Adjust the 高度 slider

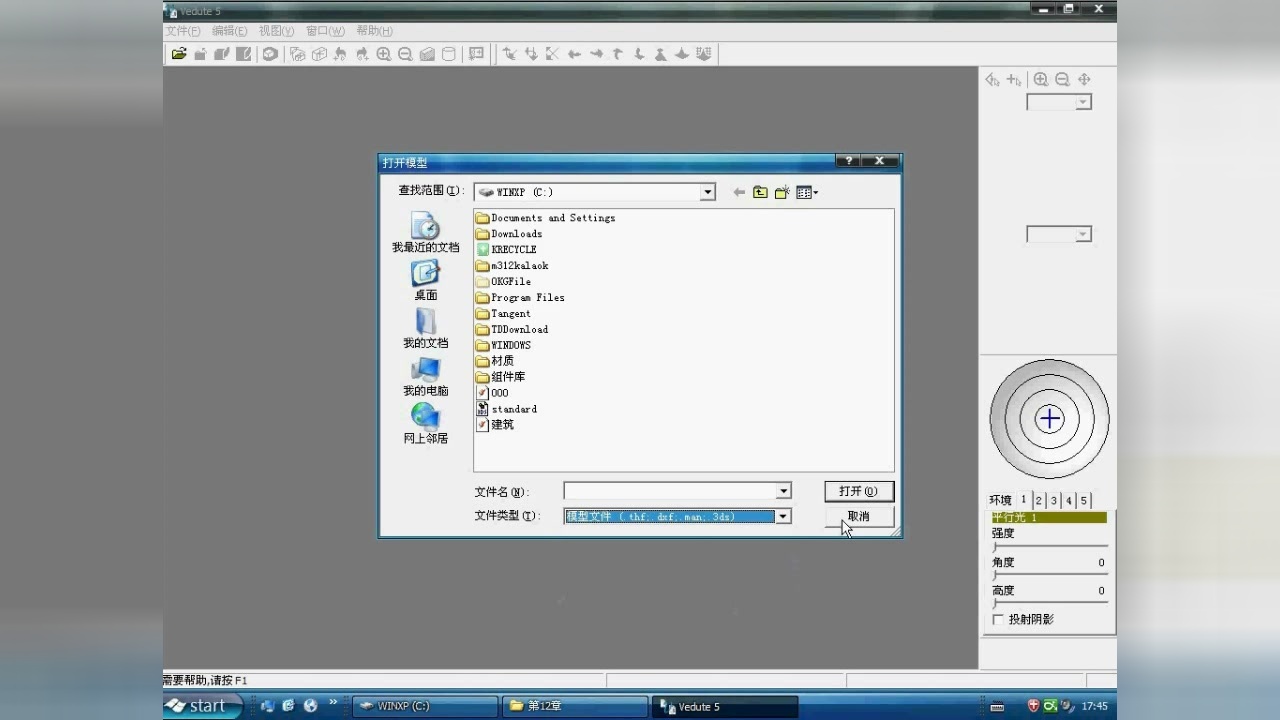coord(1049,603)
